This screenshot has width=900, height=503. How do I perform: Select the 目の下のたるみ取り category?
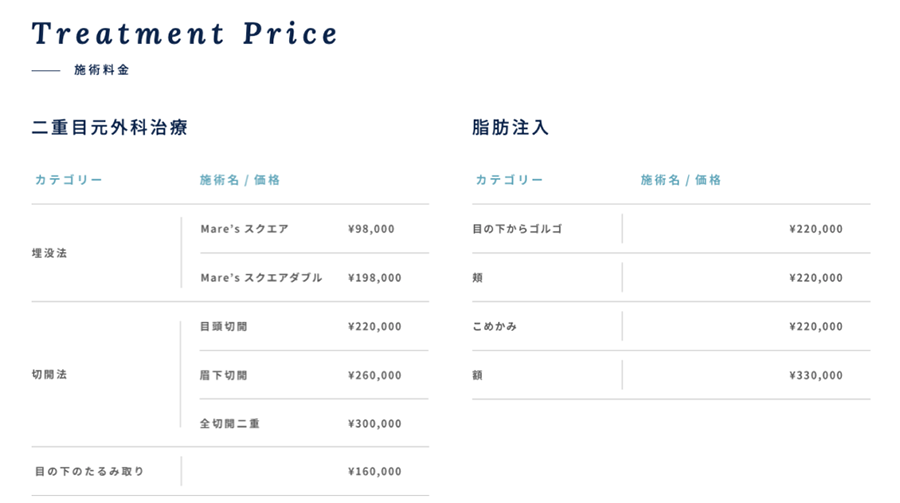pyautogui.click(x=90, y=471)
